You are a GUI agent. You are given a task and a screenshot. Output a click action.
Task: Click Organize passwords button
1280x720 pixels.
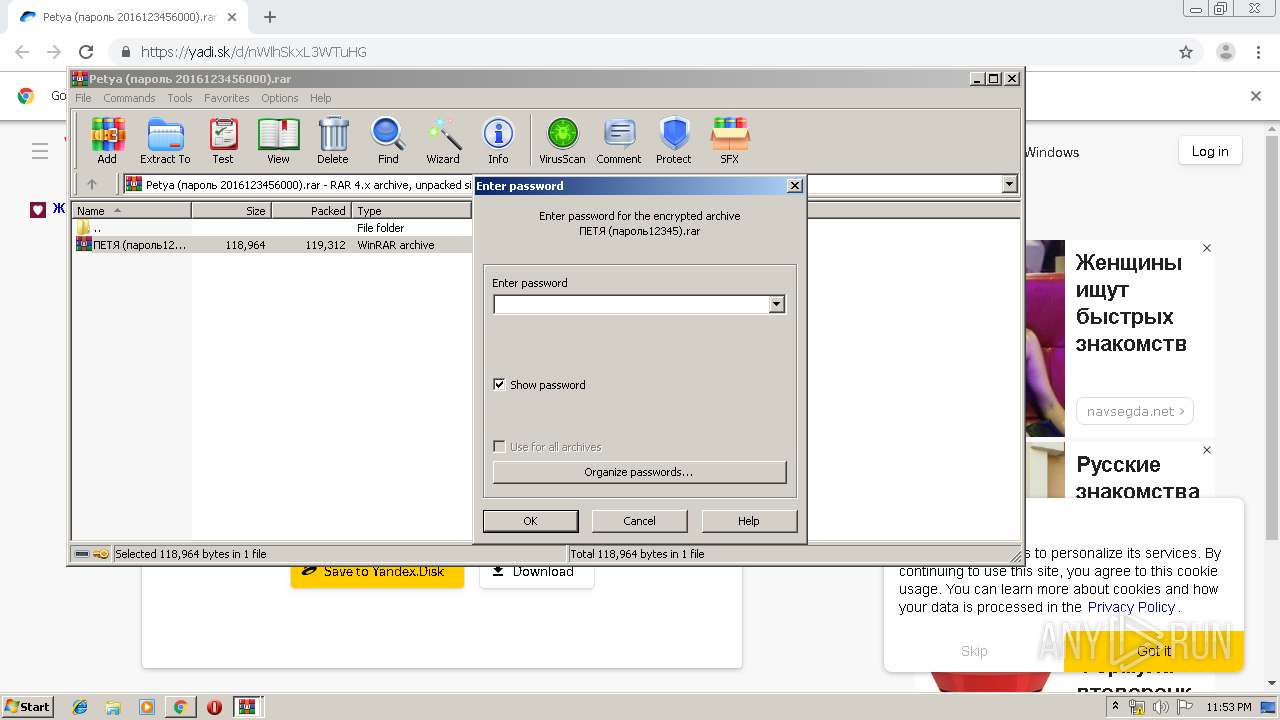click(639, 472)
